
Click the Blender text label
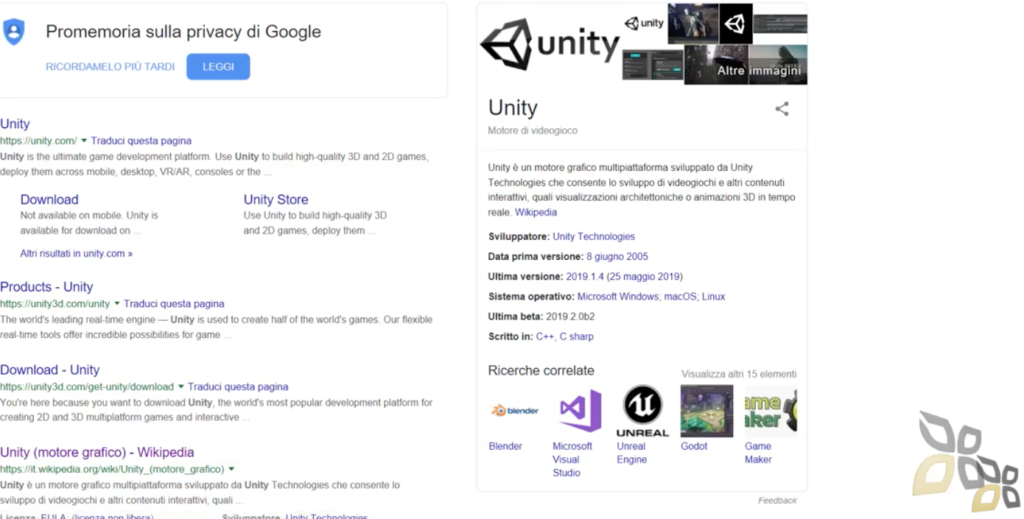click(x=505, y=447)
